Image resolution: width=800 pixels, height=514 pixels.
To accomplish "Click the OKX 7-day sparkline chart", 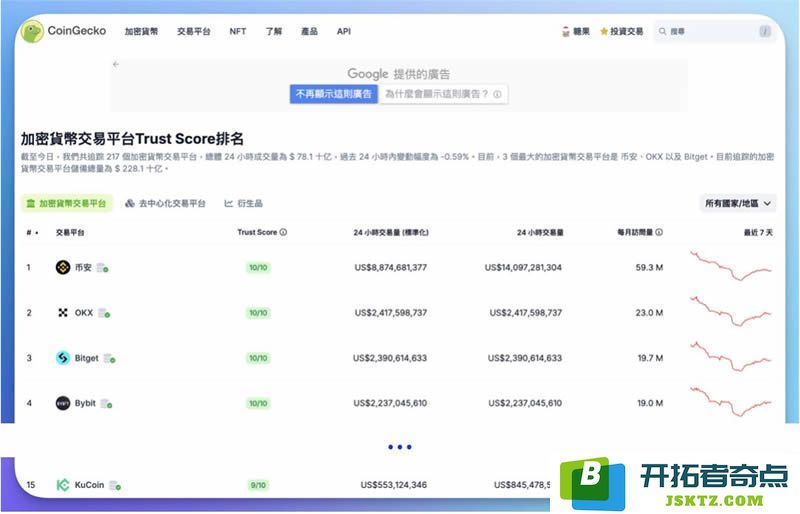I will click(731, 311).
